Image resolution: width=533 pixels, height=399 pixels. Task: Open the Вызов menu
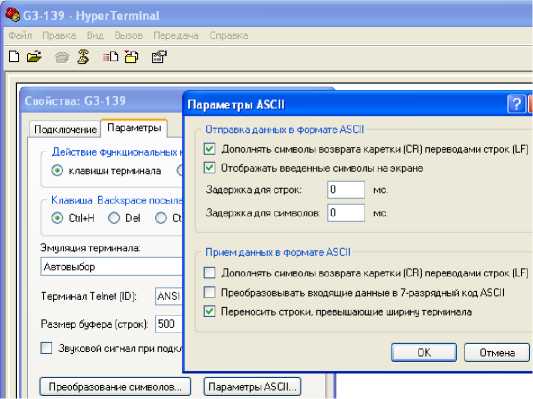click(x=128, y=35)
